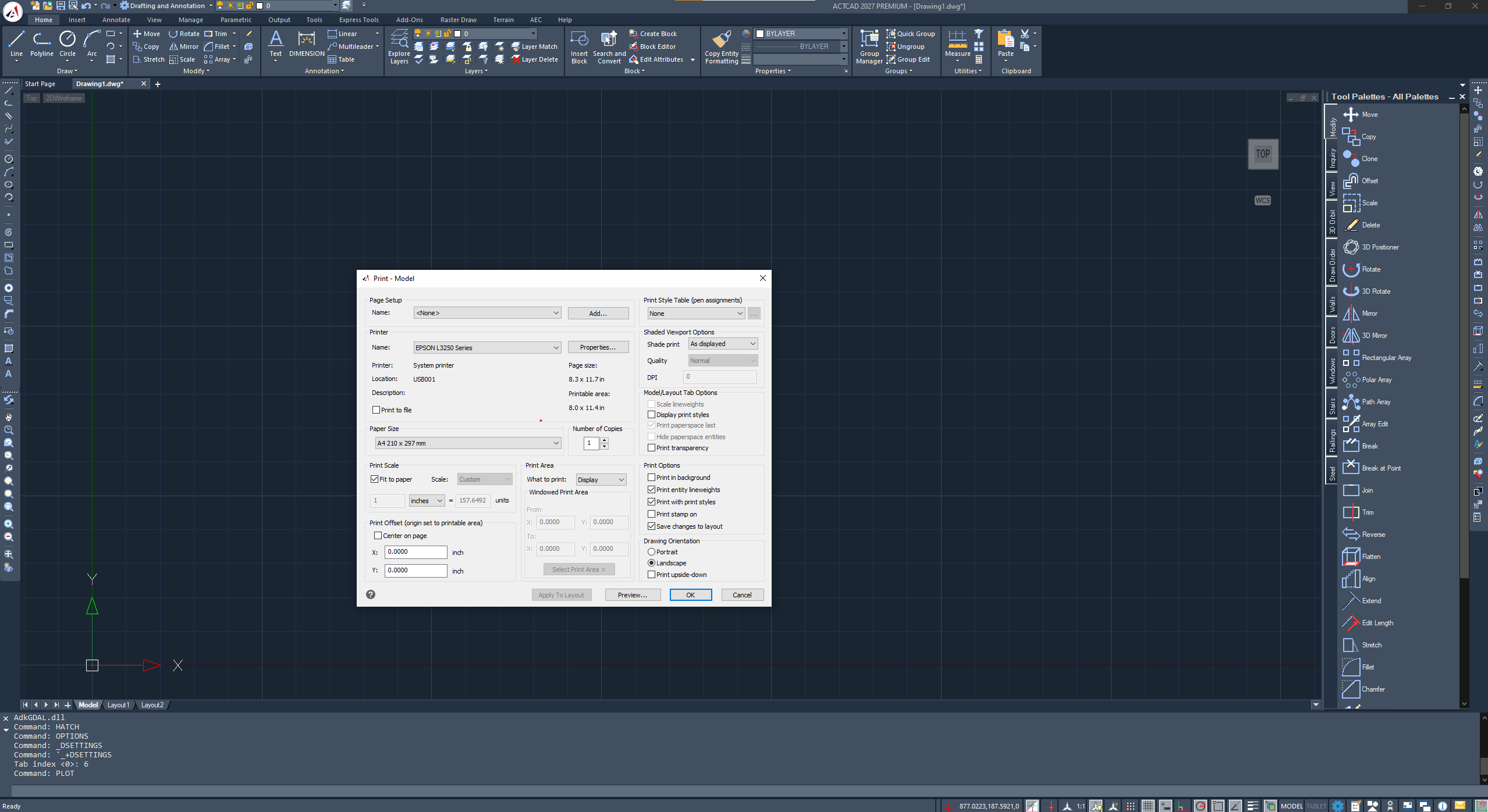Open the Group Manager
The height and width of the screenshot is (812, 1488).
(869, 47)
